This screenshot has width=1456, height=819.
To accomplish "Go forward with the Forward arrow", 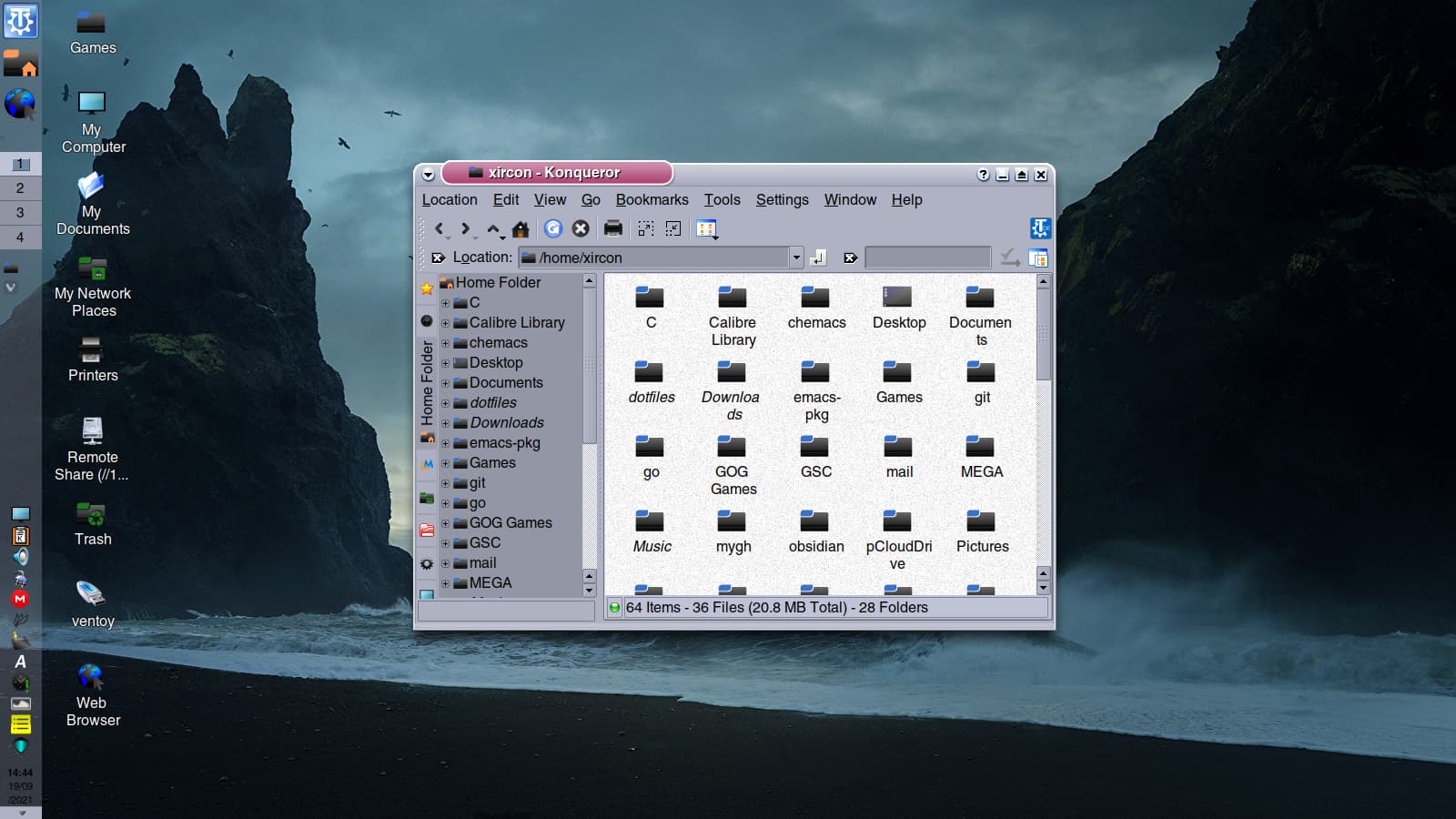I will tap(466, 228).
